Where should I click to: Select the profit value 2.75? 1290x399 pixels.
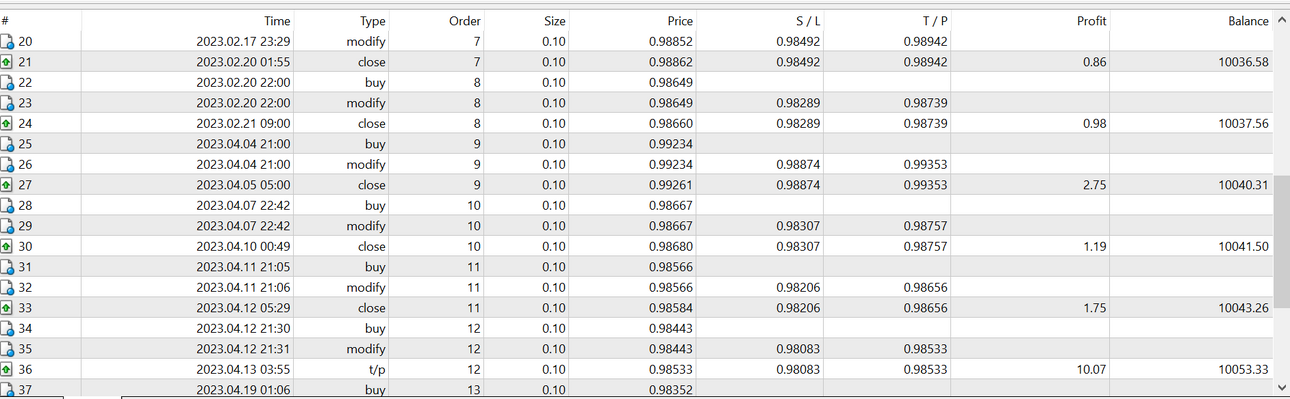click(x=1094, y=185)
